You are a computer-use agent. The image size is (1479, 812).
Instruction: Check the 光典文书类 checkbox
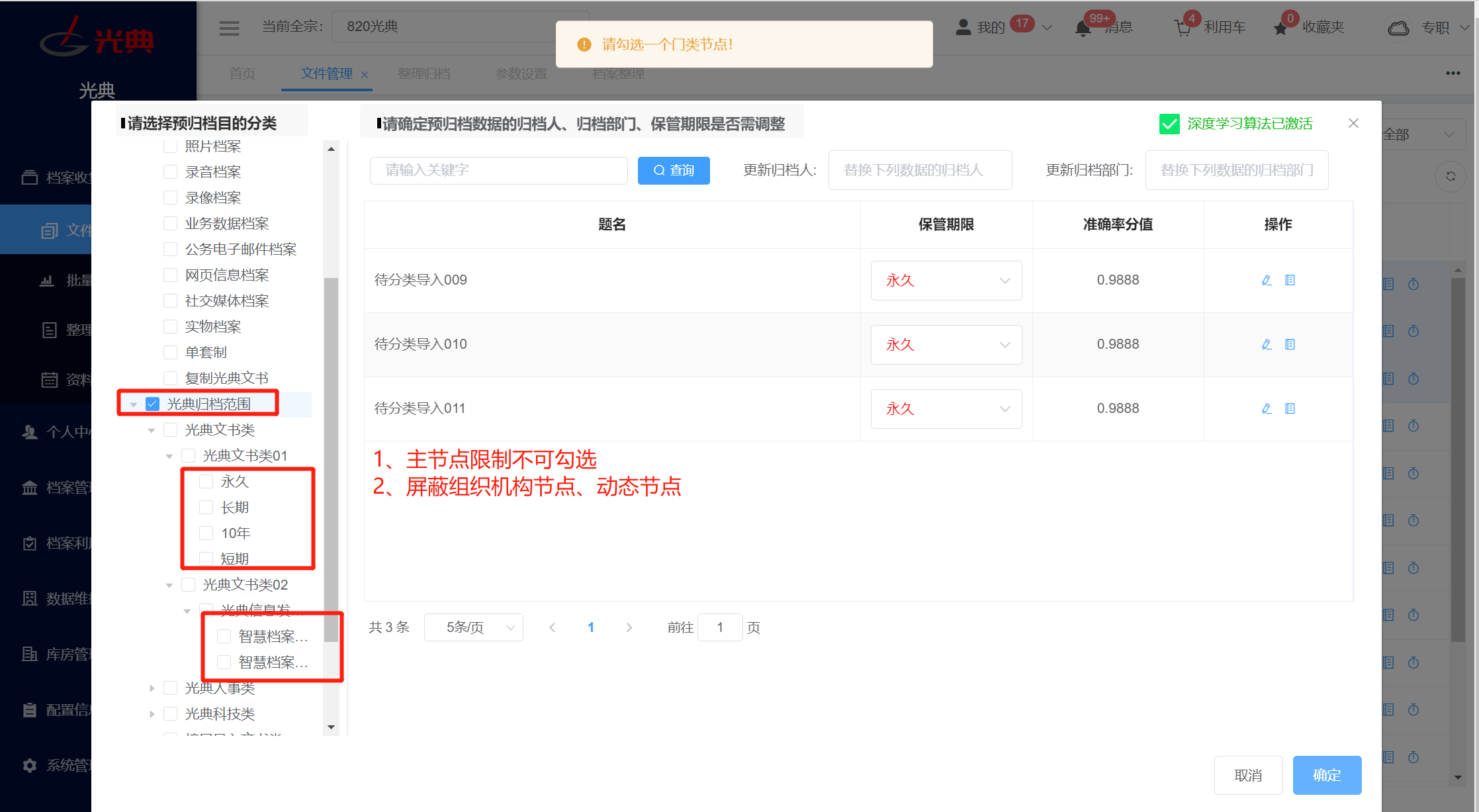(x=170, y=430)
